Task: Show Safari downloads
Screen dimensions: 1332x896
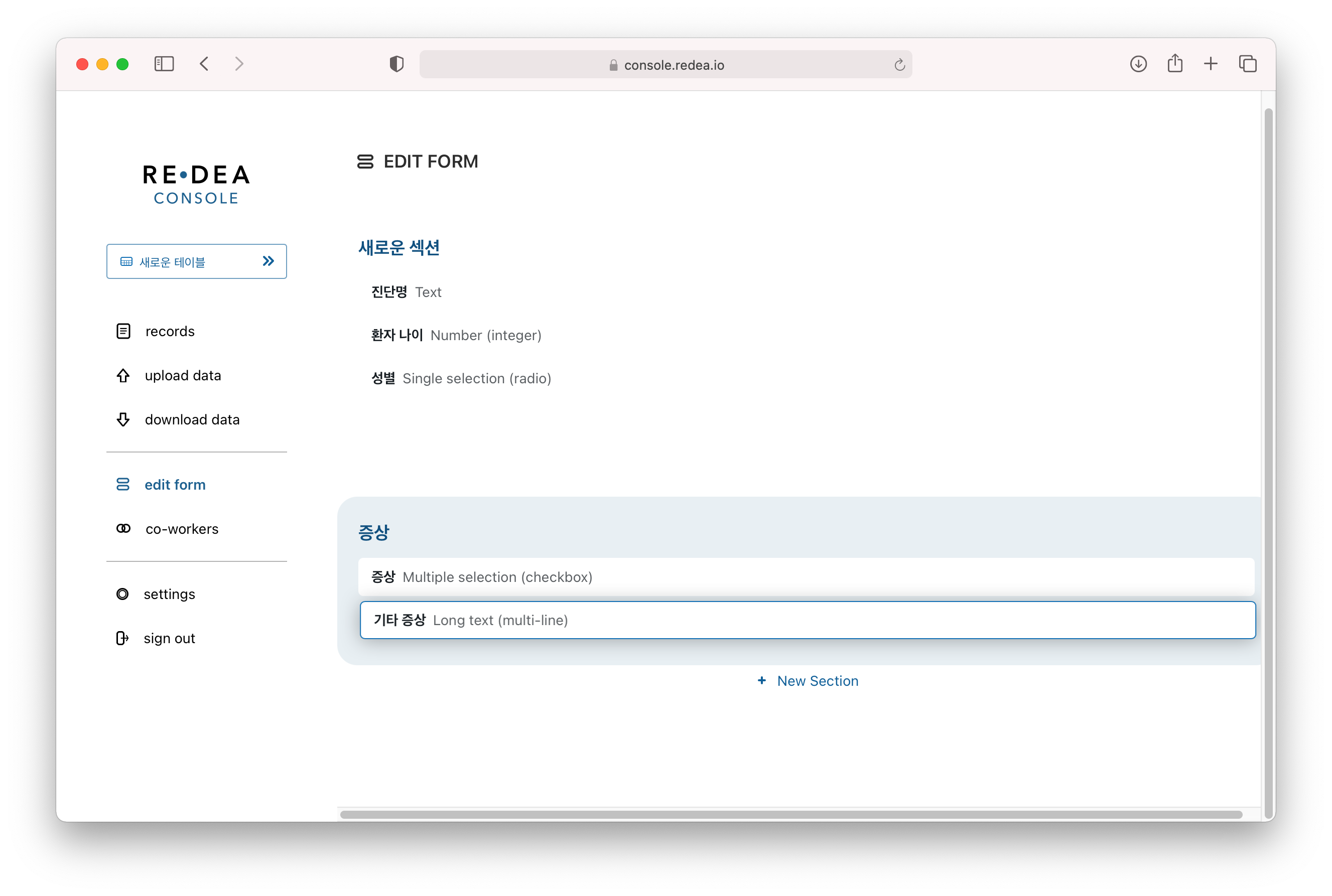Action: click(x=1138, y=64)
